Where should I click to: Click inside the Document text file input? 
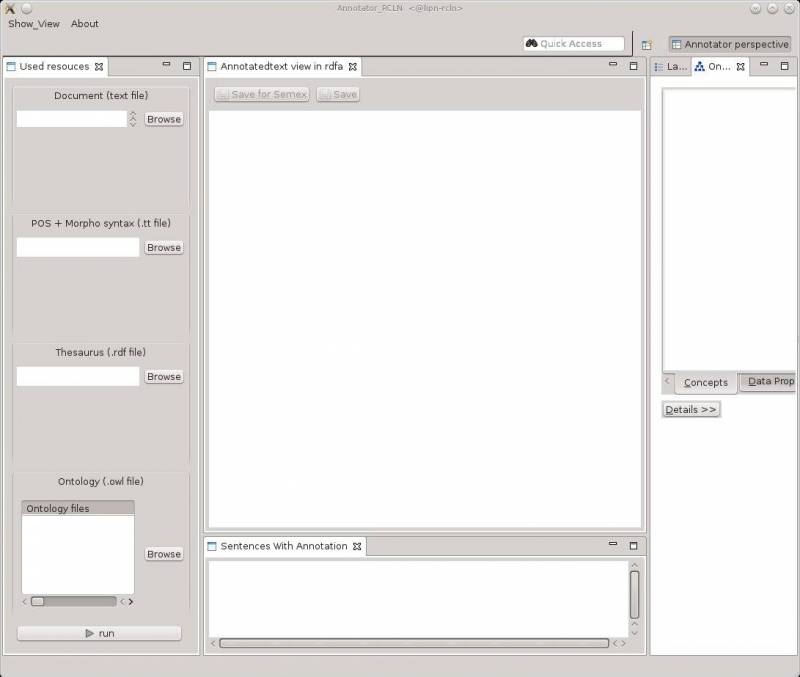pyautogui.click(x=75, y=119)
